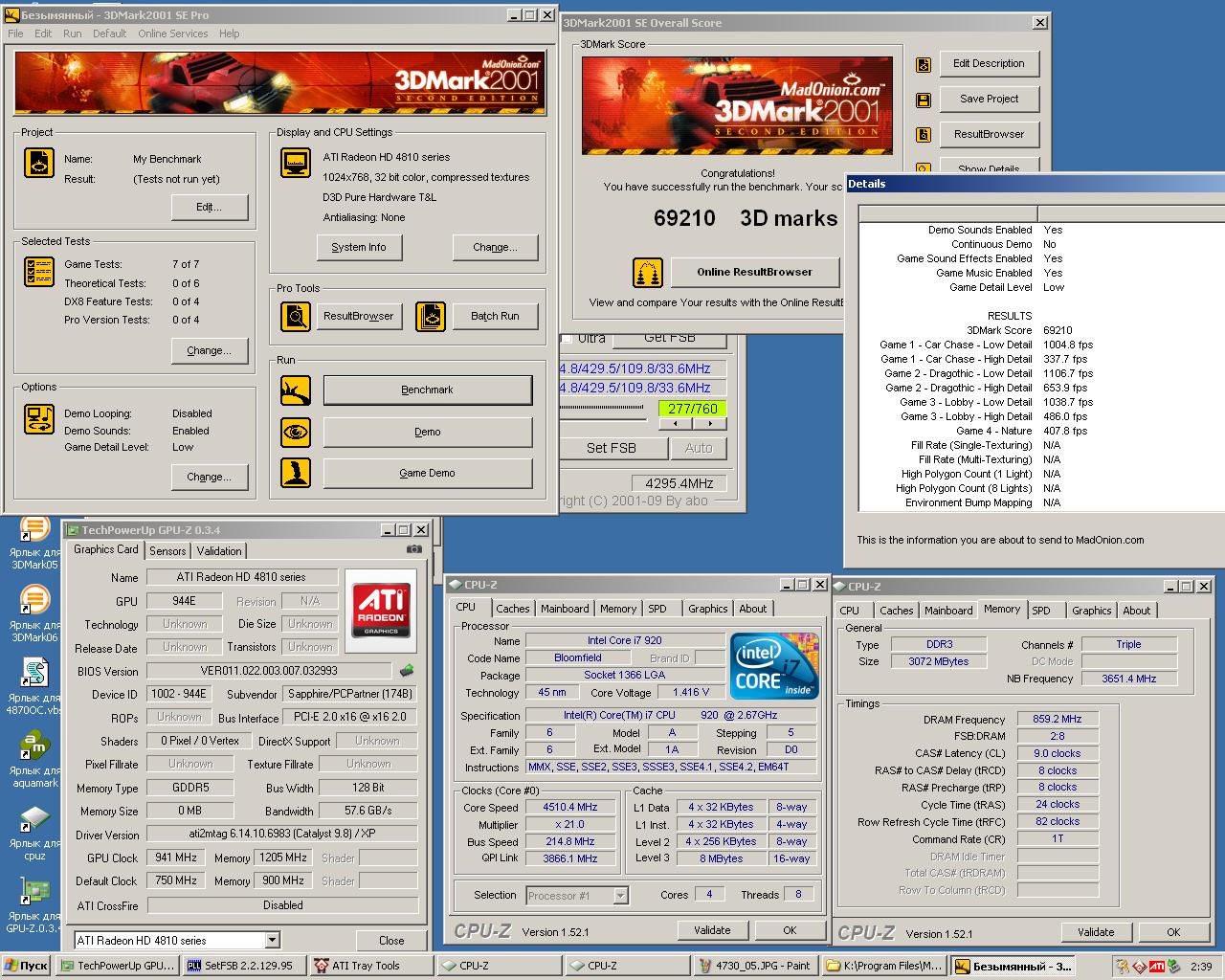Click the Game Demo joystick icon
1225x980 pixels.
coord(296,473)
